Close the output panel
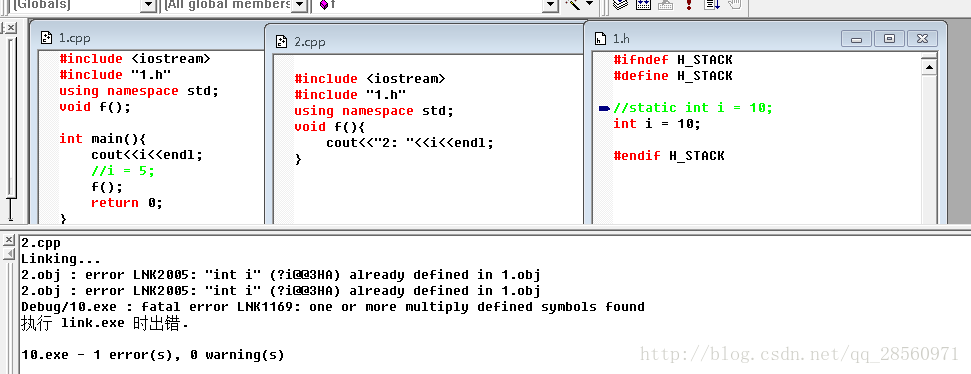The height and width of the screenshot is (374, 971). click(x=9, y=240)
